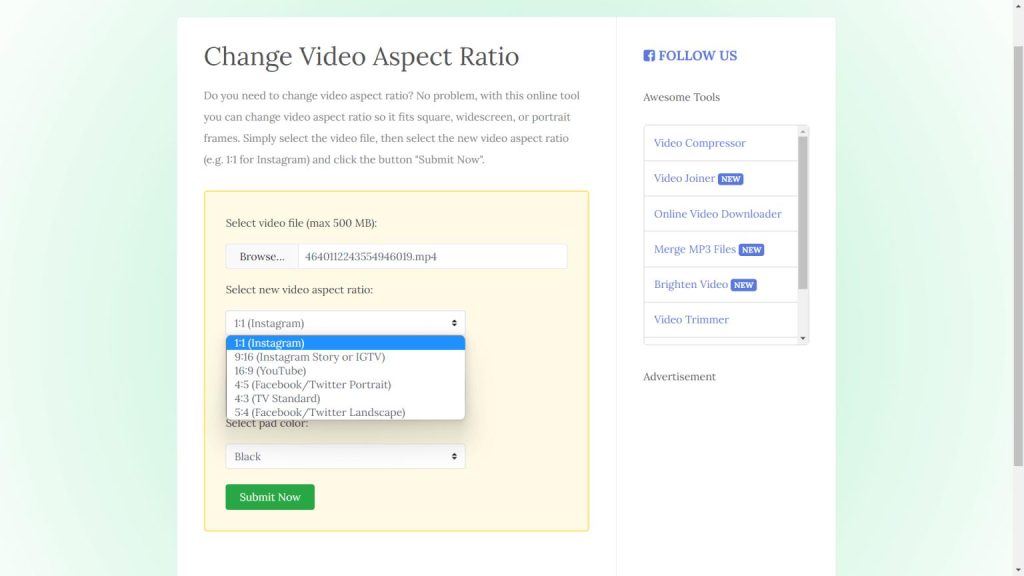Click the NEW badge beside Brighten Video
Image resolution: width=1024 pixels, height=576 pixels.
744,284
